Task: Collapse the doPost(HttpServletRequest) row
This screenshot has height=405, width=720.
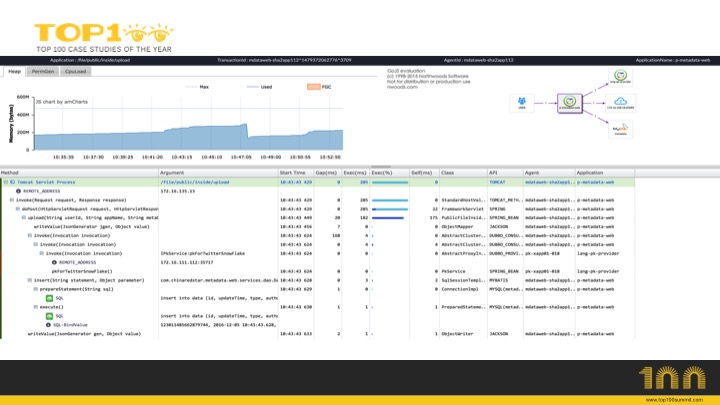Action: point(18,209)
